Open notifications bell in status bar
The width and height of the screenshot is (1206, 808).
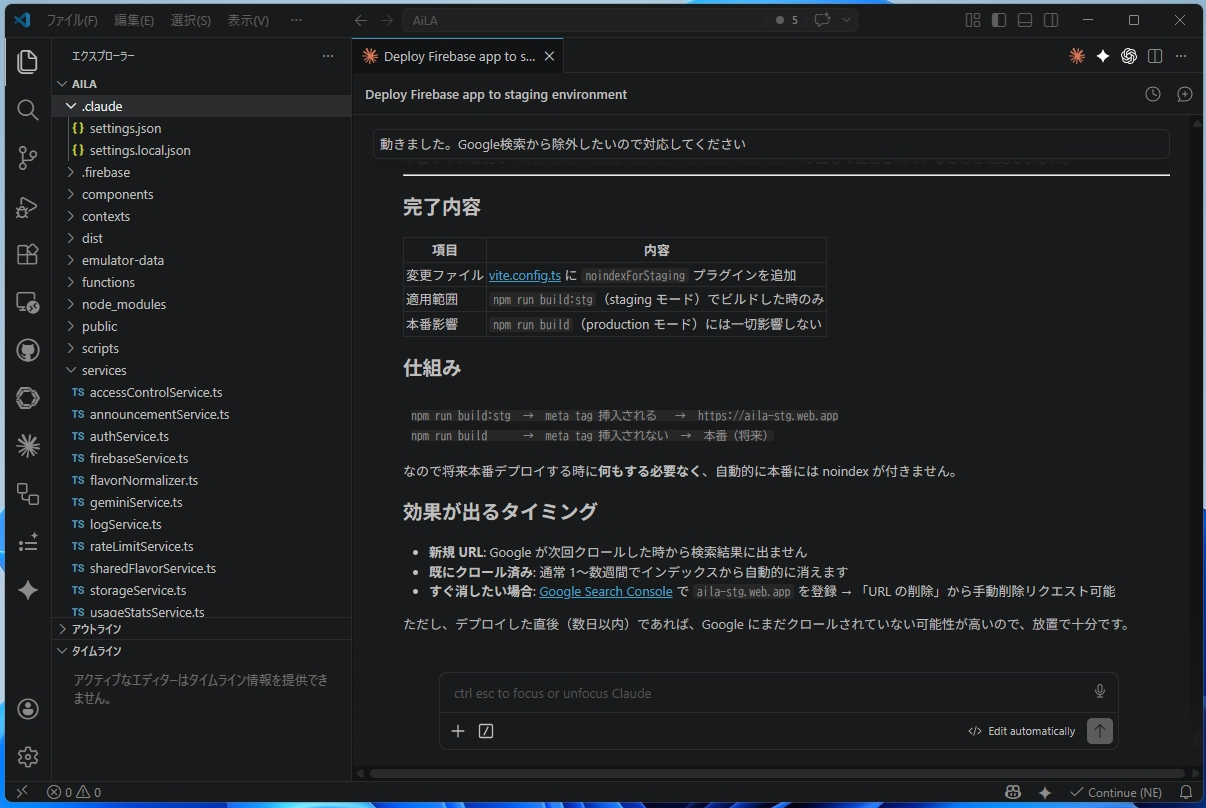(1188, 792)
